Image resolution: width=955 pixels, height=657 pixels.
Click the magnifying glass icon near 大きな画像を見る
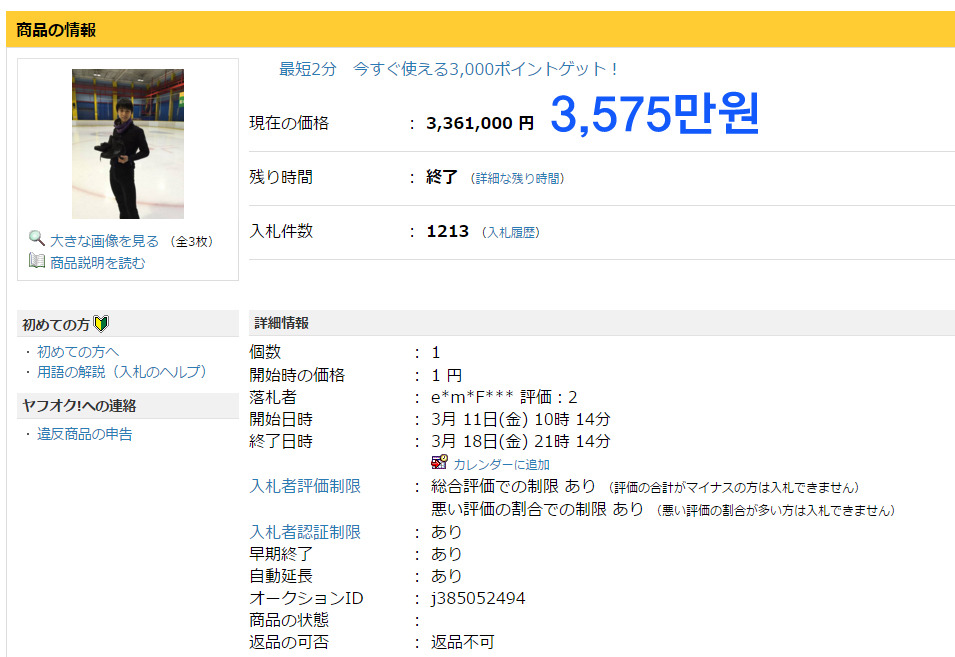click(x=37, y=238)
